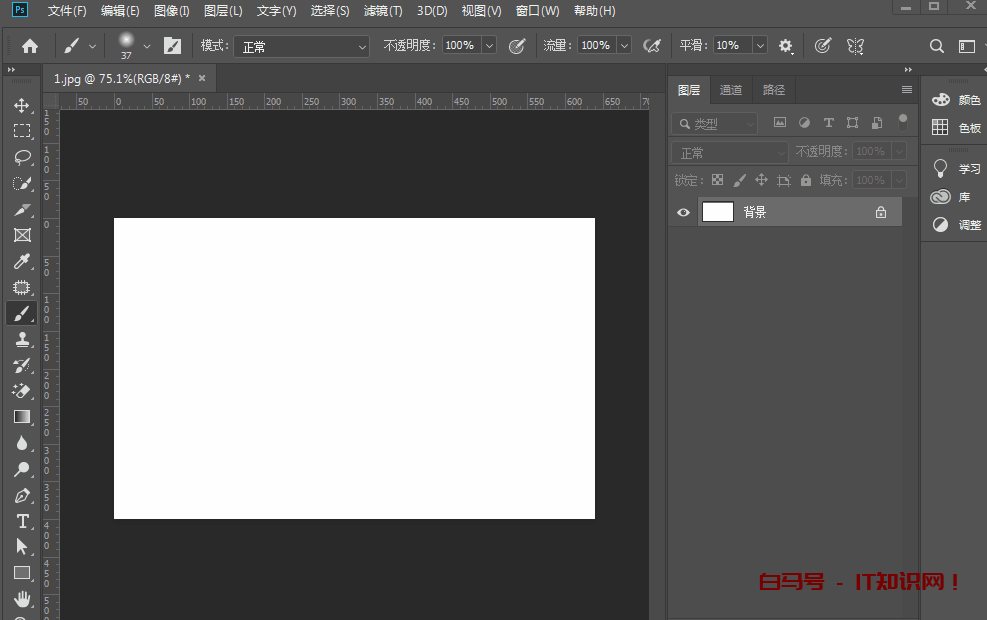The width and height of the screenshot is (987, 620).
Task: Toggle the layer filter switch on/off
Action: 902,122
